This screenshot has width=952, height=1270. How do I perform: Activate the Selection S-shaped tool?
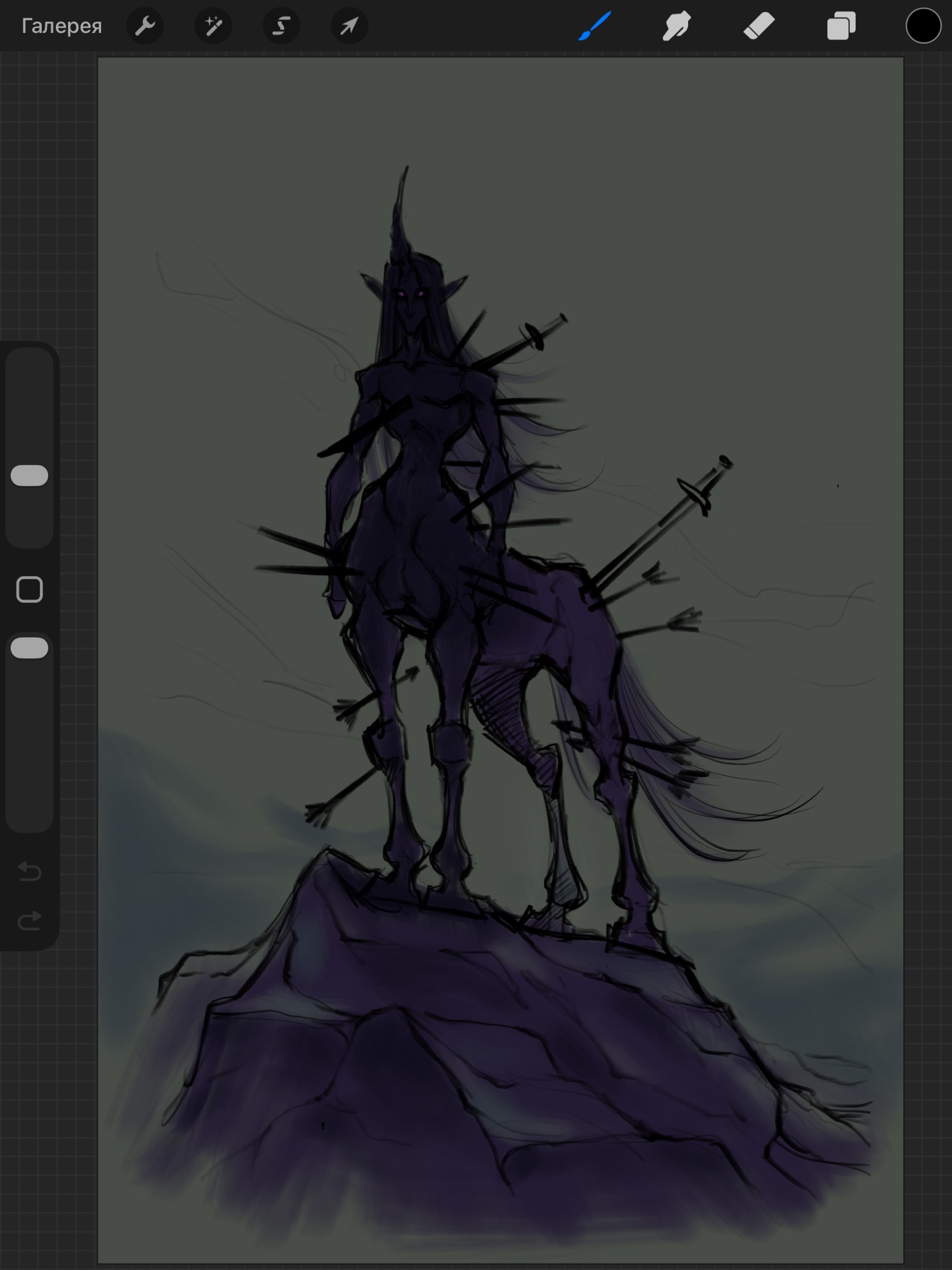click(x=281, y=26)
